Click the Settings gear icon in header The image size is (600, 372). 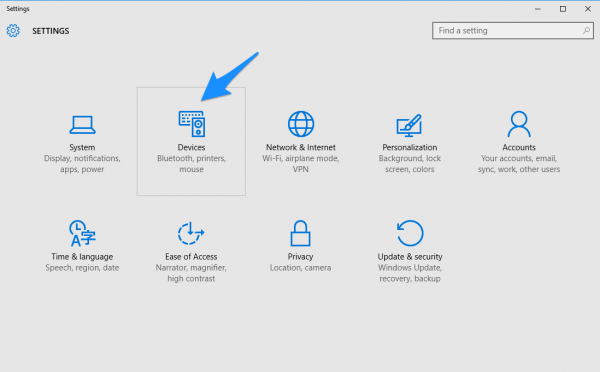tap(13, 31)
